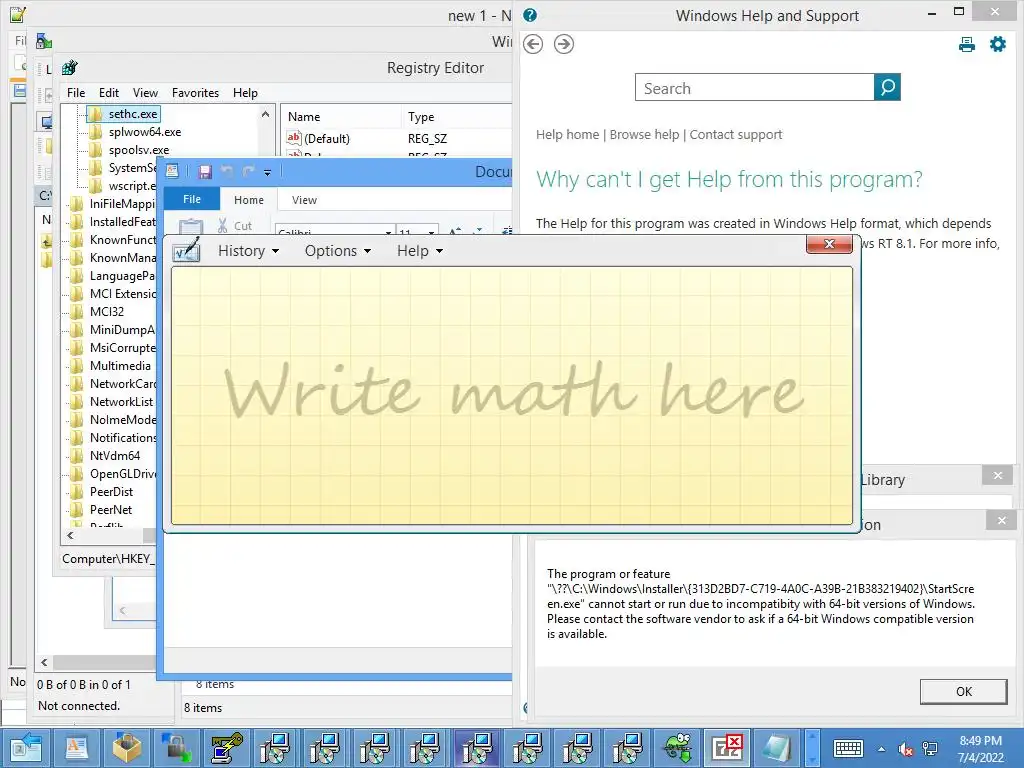
Task: Open Registry Editor Favorites menu
Action: [195, 93]
